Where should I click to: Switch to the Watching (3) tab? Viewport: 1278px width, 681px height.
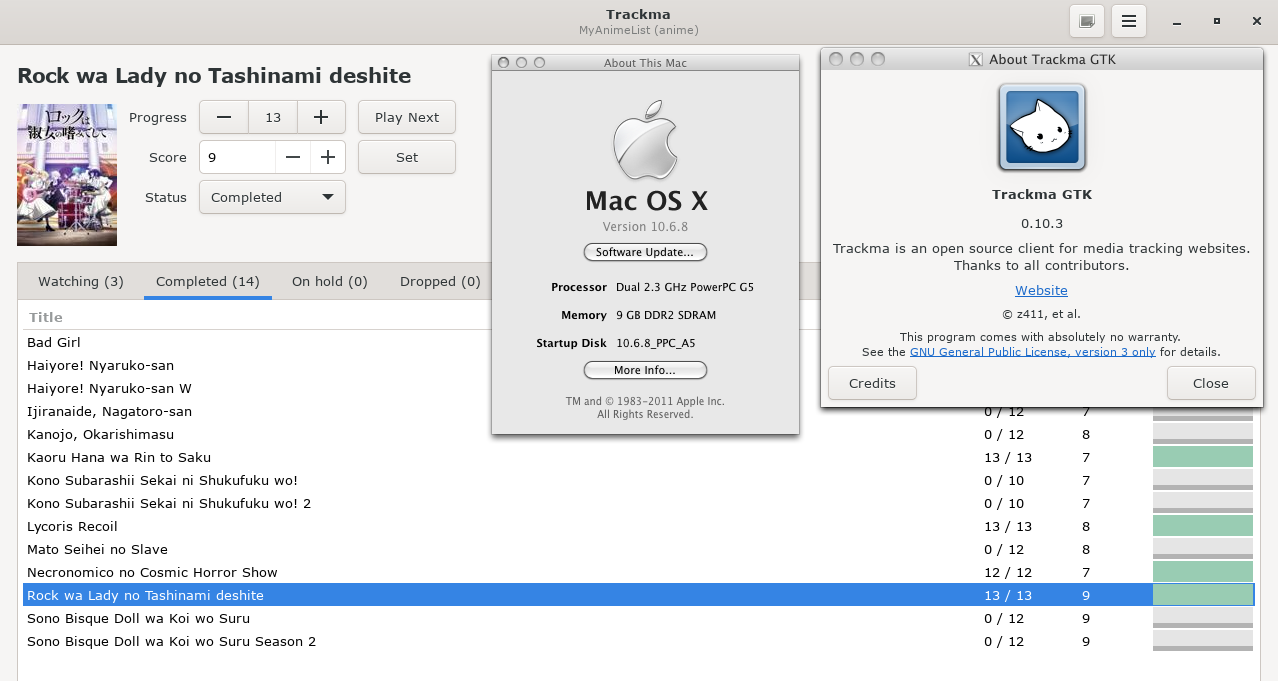81,282
